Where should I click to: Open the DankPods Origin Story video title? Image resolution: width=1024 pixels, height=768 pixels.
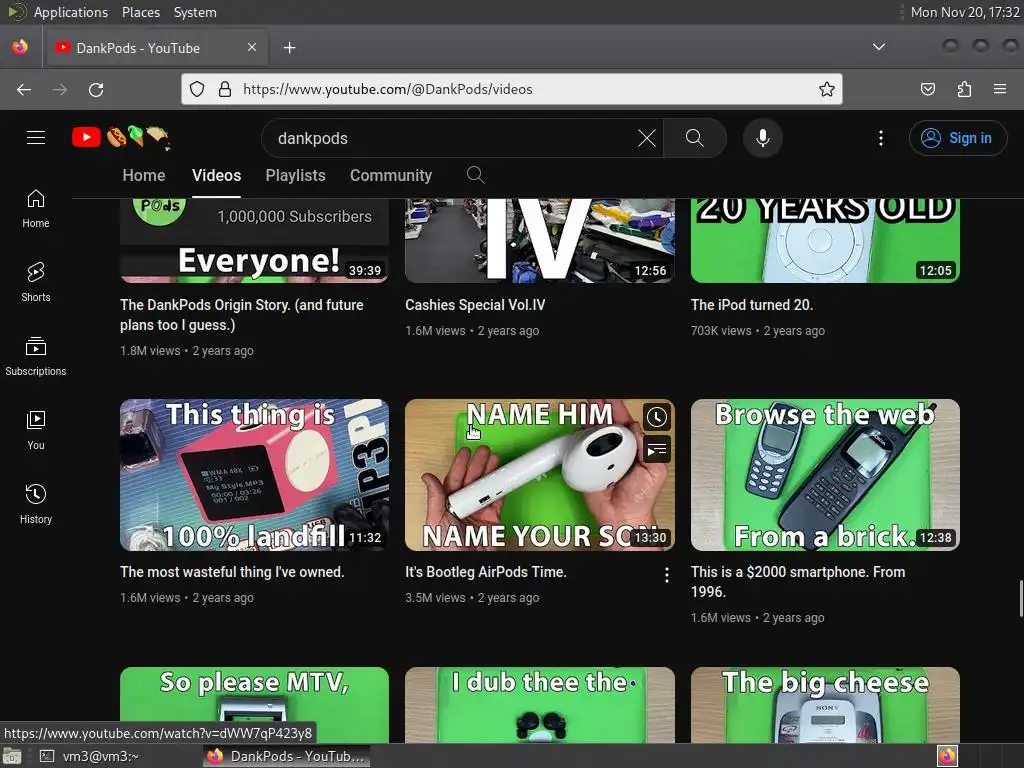pos(242,315)
